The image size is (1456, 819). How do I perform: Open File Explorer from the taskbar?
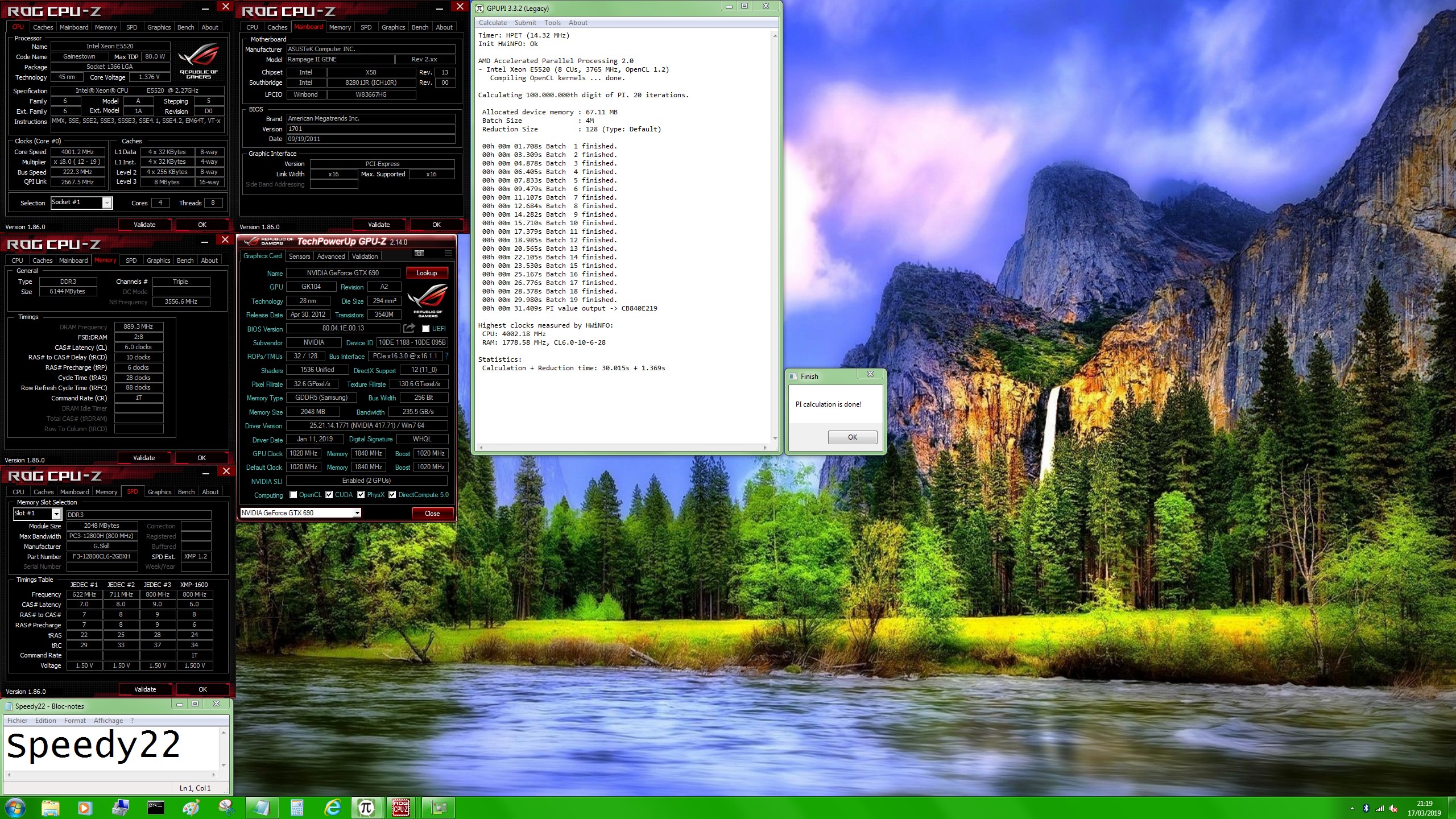pos(50,808)
